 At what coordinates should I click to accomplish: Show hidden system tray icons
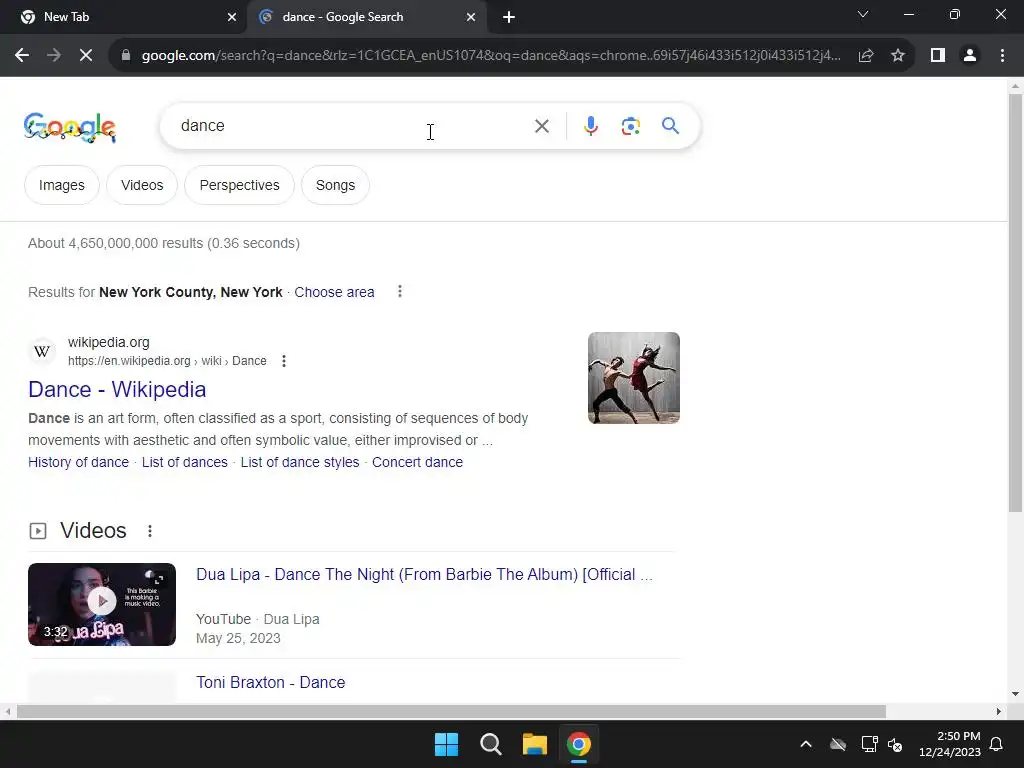click(806, 744)
